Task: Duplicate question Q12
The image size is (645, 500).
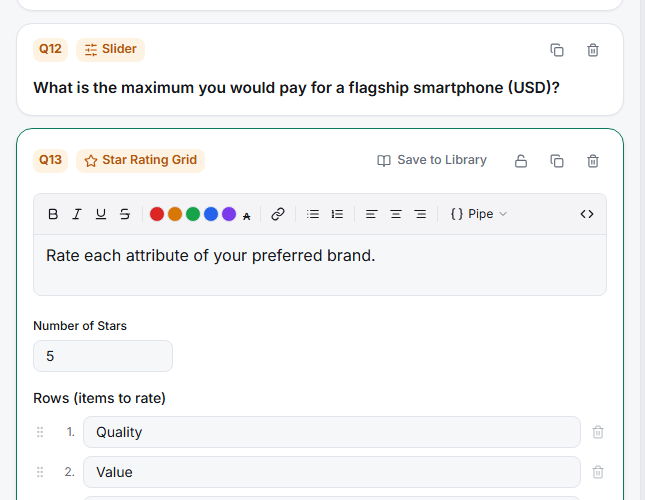Action: [x=557, y=50]
